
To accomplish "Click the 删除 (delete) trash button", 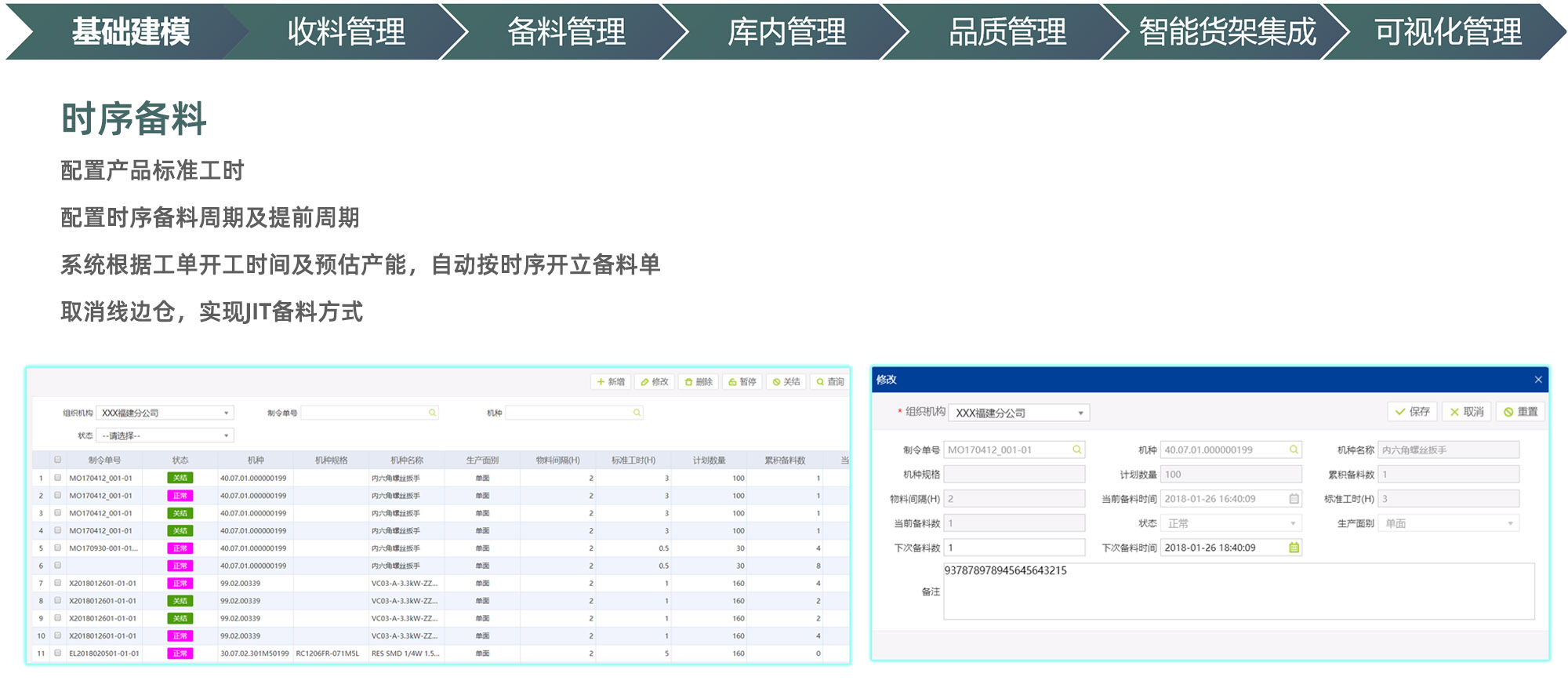I will 699,382.
